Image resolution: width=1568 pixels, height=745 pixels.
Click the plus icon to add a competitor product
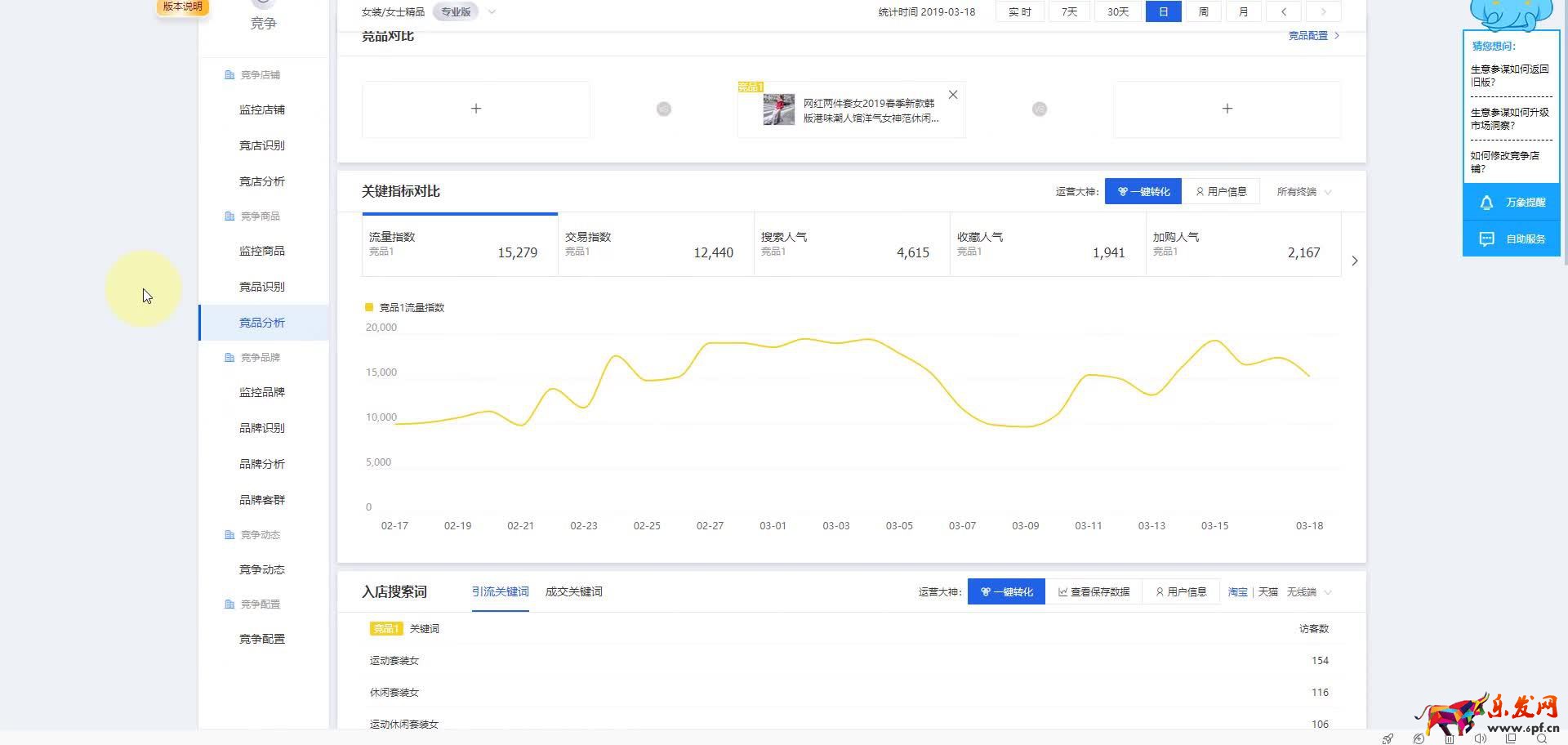click(476, 108)
